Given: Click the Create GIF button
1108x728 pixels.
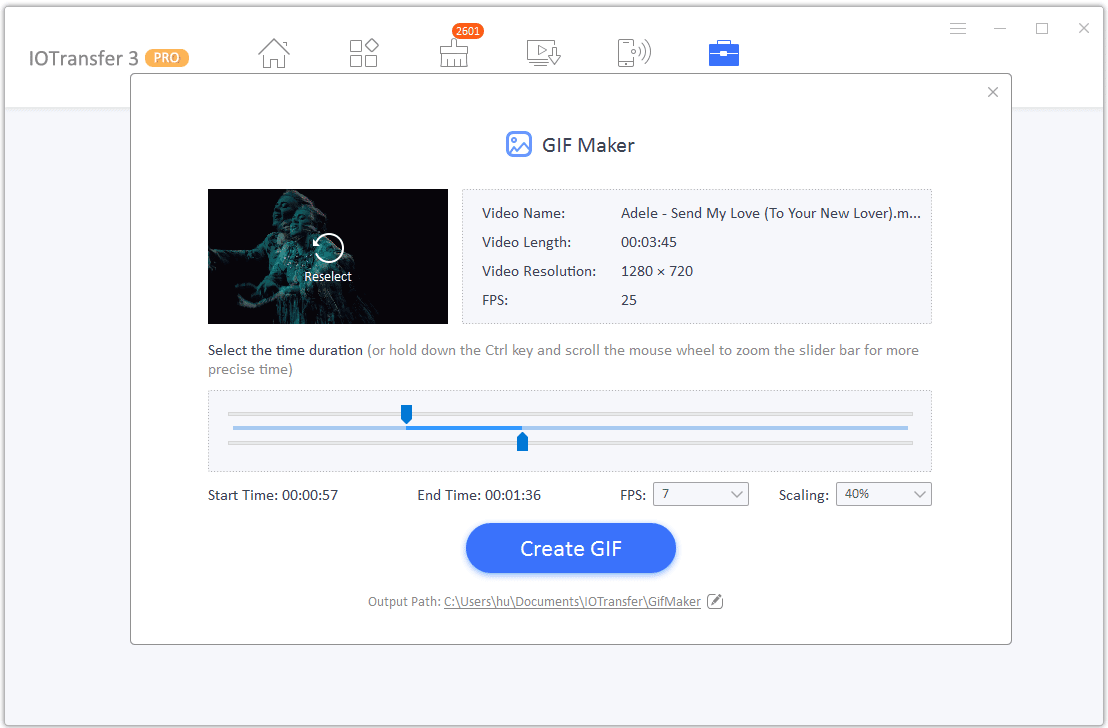Looking at the screenshot, I should point(570,548).
